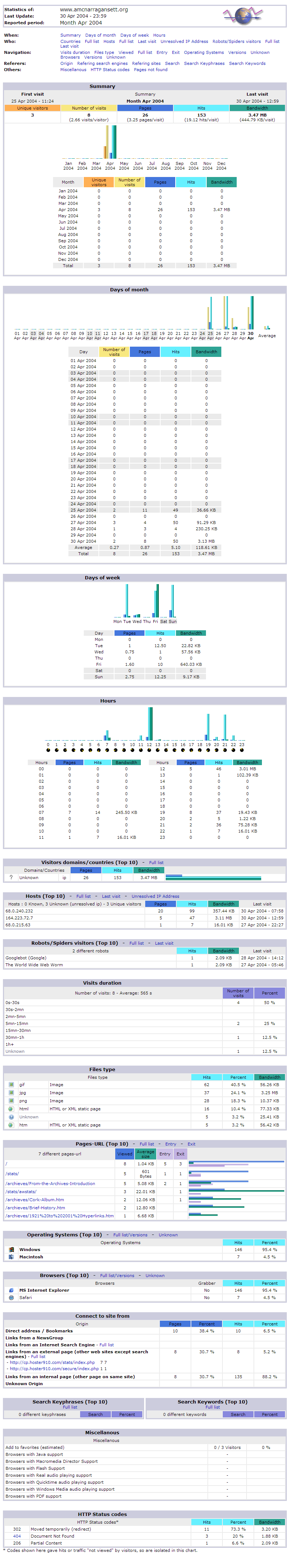This screenshot has width=289, height=1568.
Task: Click the png file type icon
Action: [x=11, y=1100]
